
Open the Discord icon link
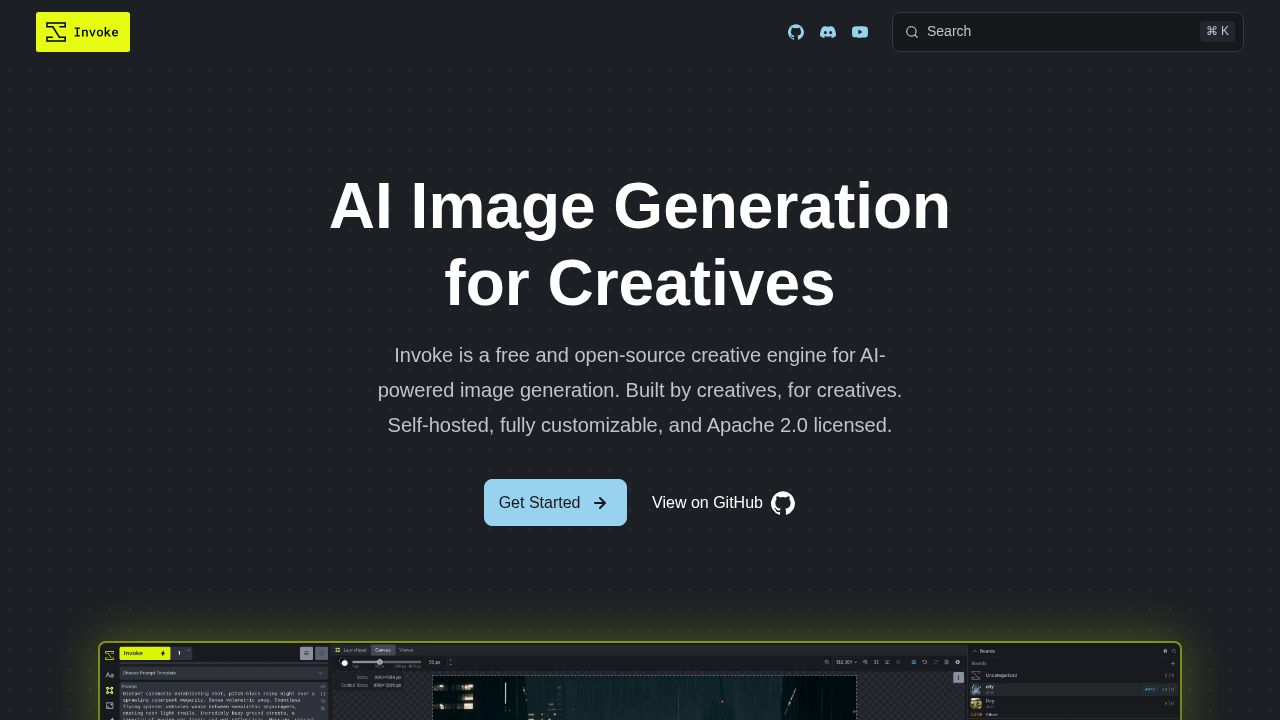tap(828, 32)
